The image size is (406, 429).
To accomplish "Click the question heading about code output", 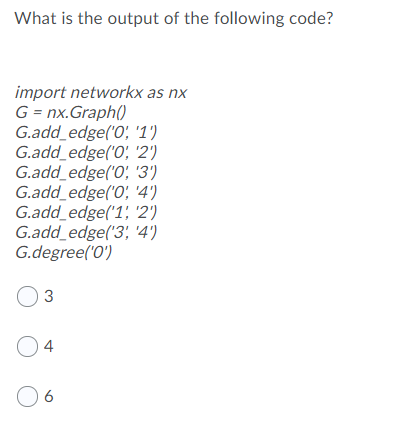I will coord(174,19).
